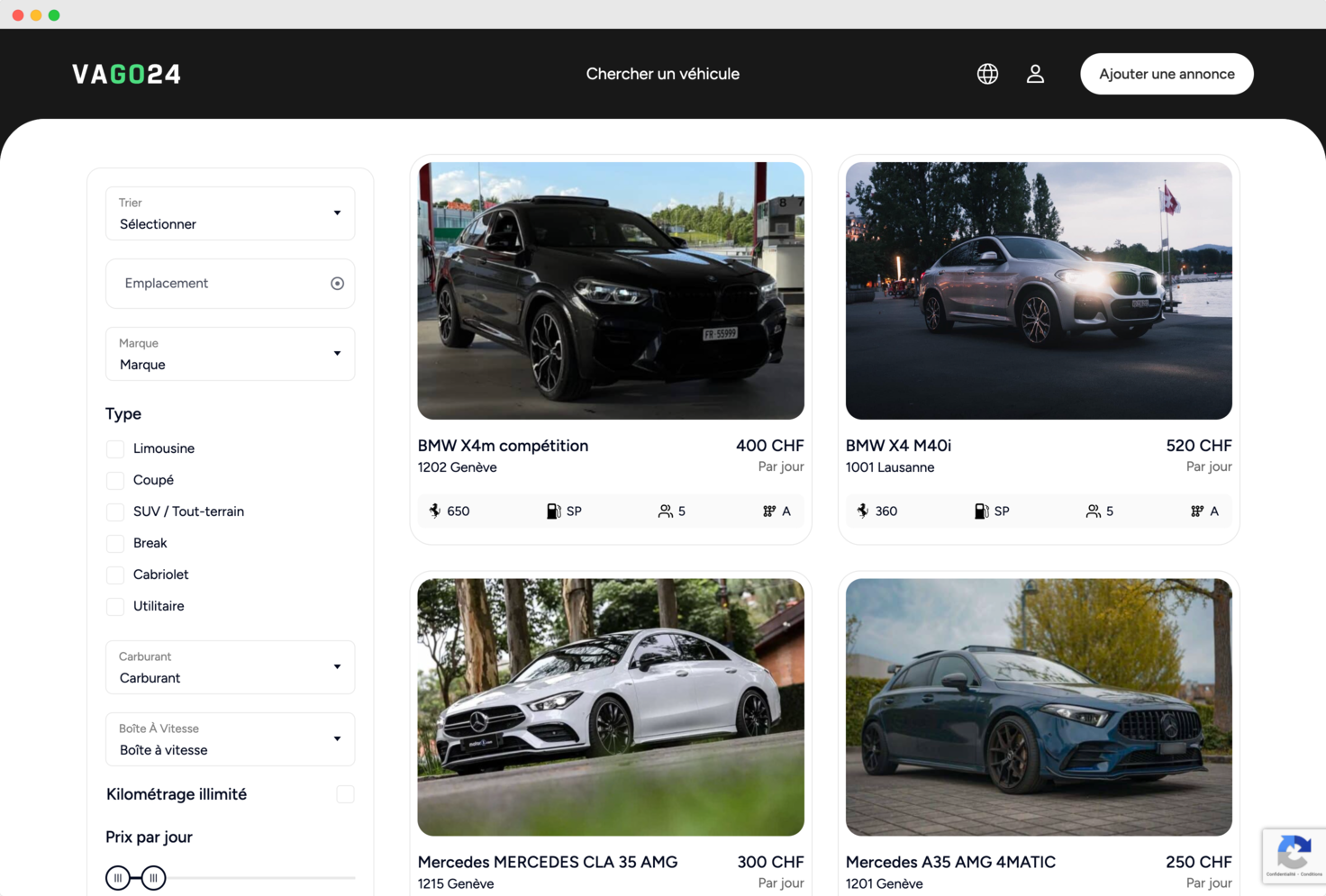The width and height of the screenshot is (1326, 896).
Task: Click horsepower icon on BMW X4 M40i card
Action: (x=863, y=511)
